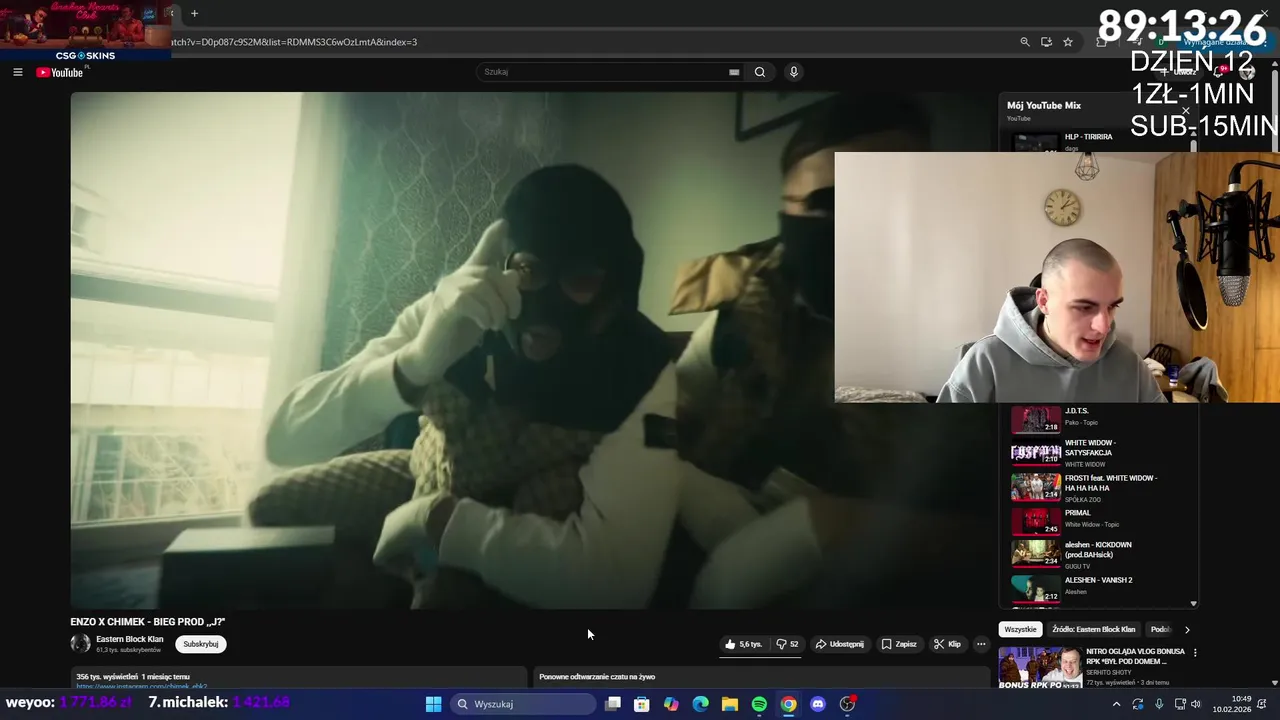Save the video with Zapisz
The height and width of the screenshot is (720, 1280).
point(898,644)
